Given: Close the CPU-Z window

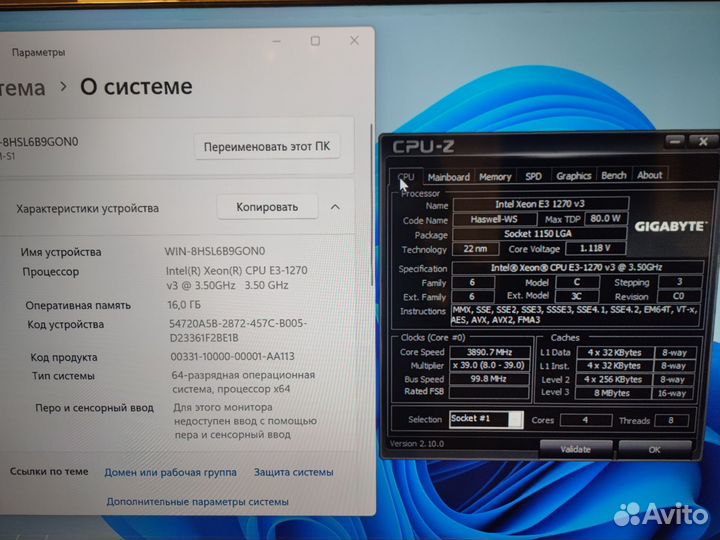Looking at the screenshot, I should click(x=703, y=141).
